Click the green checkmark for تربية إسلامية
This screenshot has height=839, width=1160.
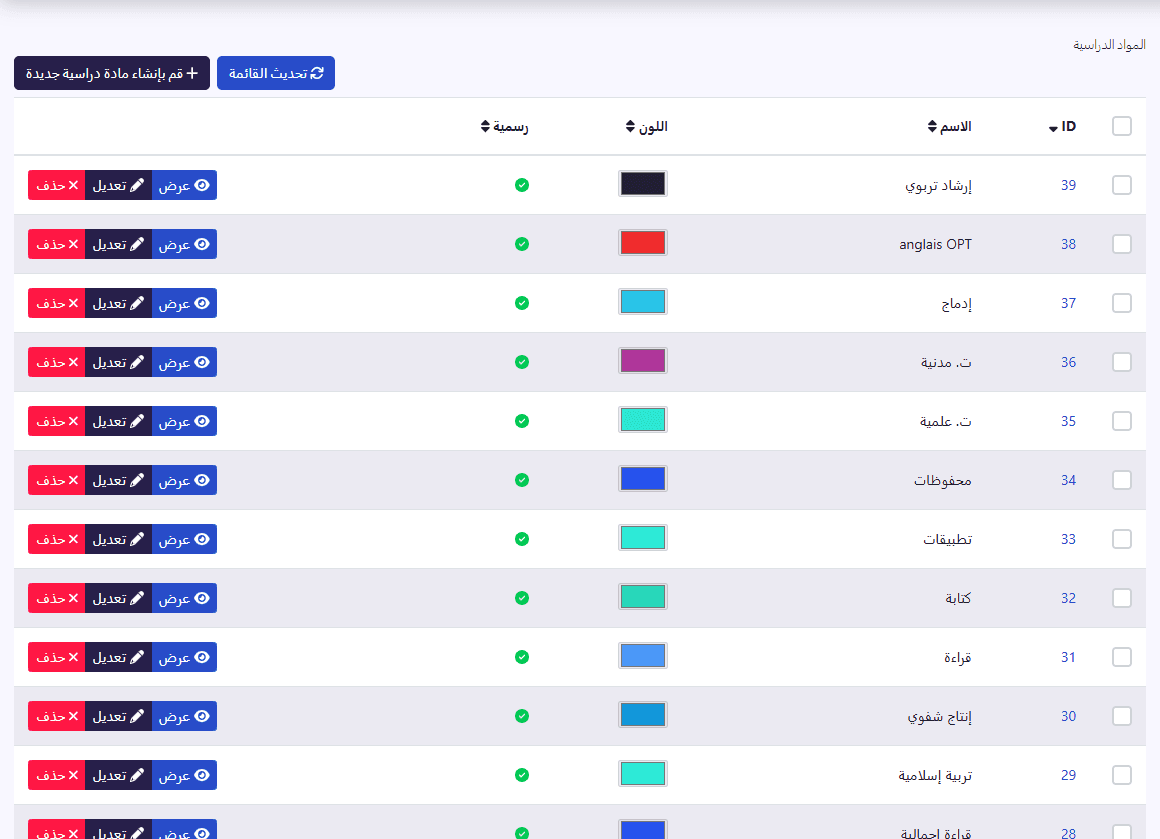[522, 775]
